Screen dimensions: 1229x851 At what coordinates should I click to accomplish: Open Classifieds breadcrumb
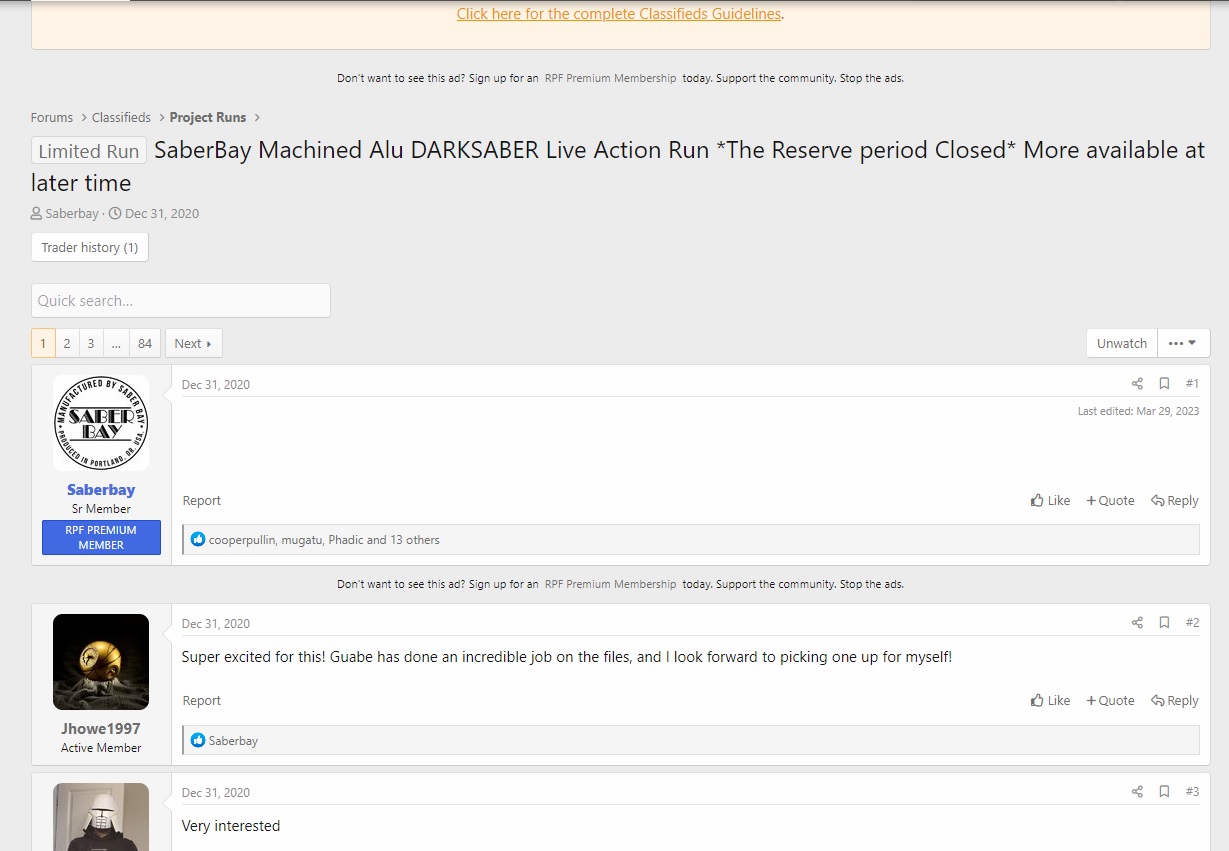click(x=121, y=118)
